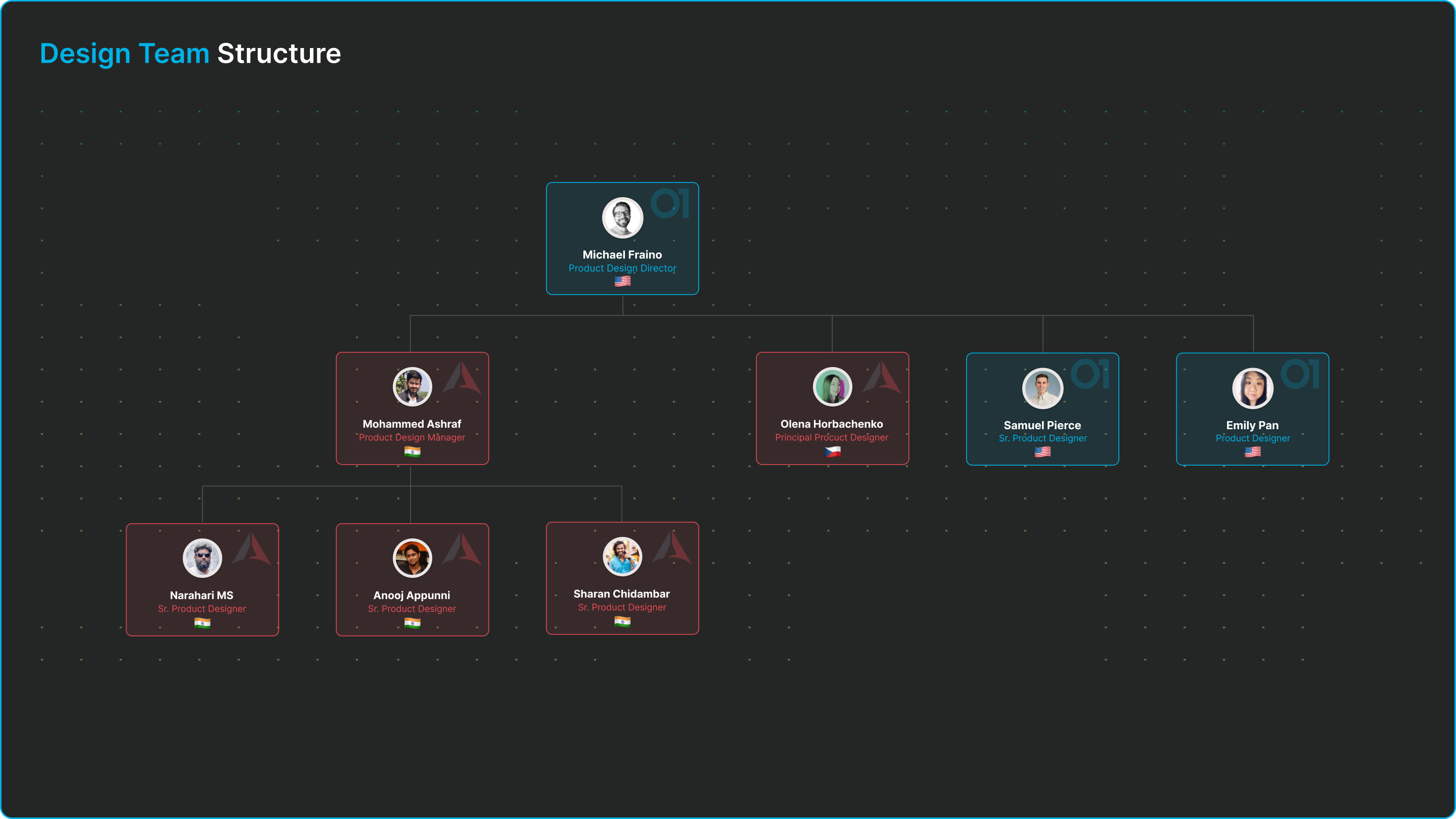Click the 01 logo on Michael Fraino's card
Screen dimensions: 1456x819
pyautogui.click(x=670, y=203)
